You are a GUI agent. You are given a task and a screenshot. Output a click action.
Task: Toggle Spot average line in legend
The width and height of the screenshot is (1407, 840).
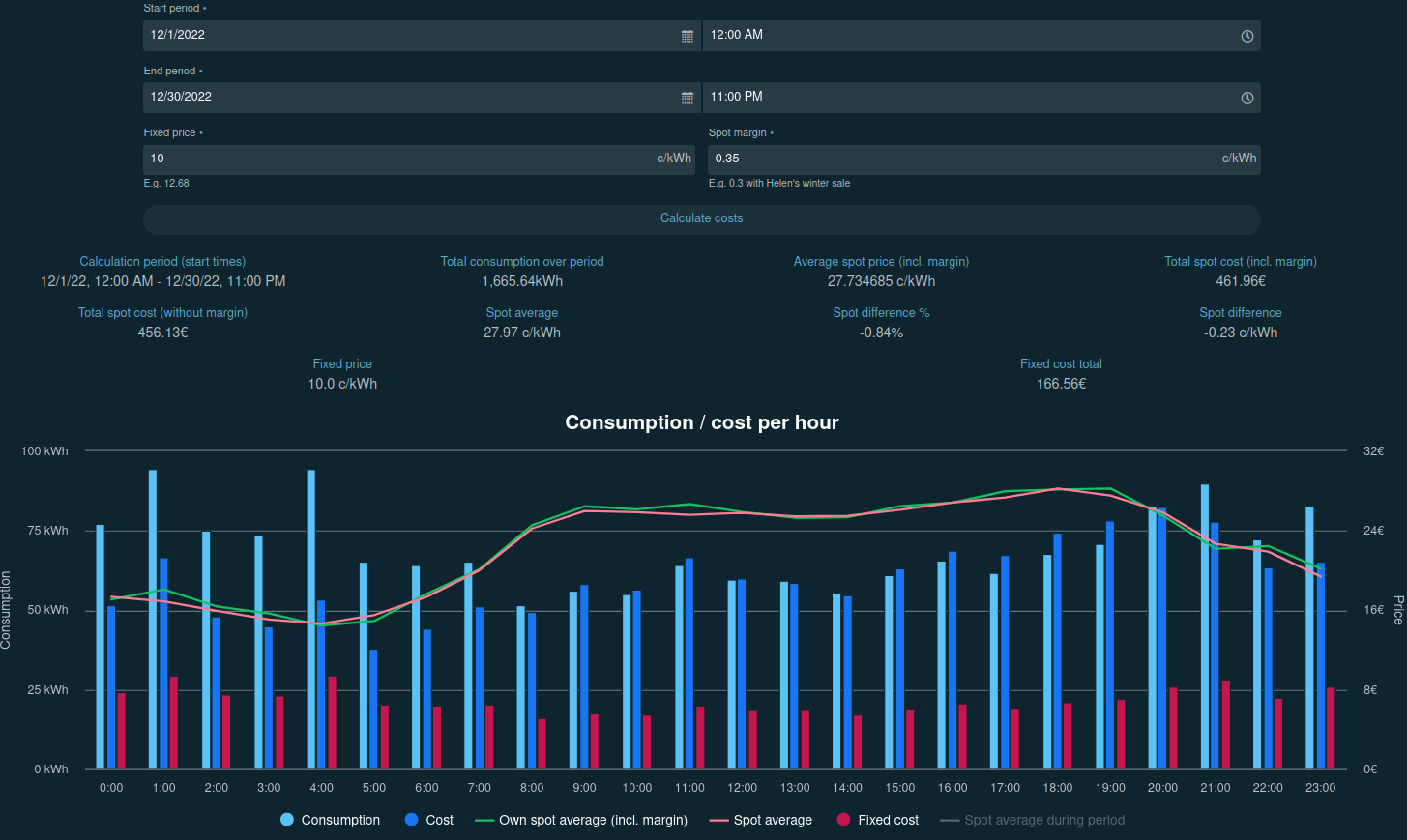click(772, 820)
